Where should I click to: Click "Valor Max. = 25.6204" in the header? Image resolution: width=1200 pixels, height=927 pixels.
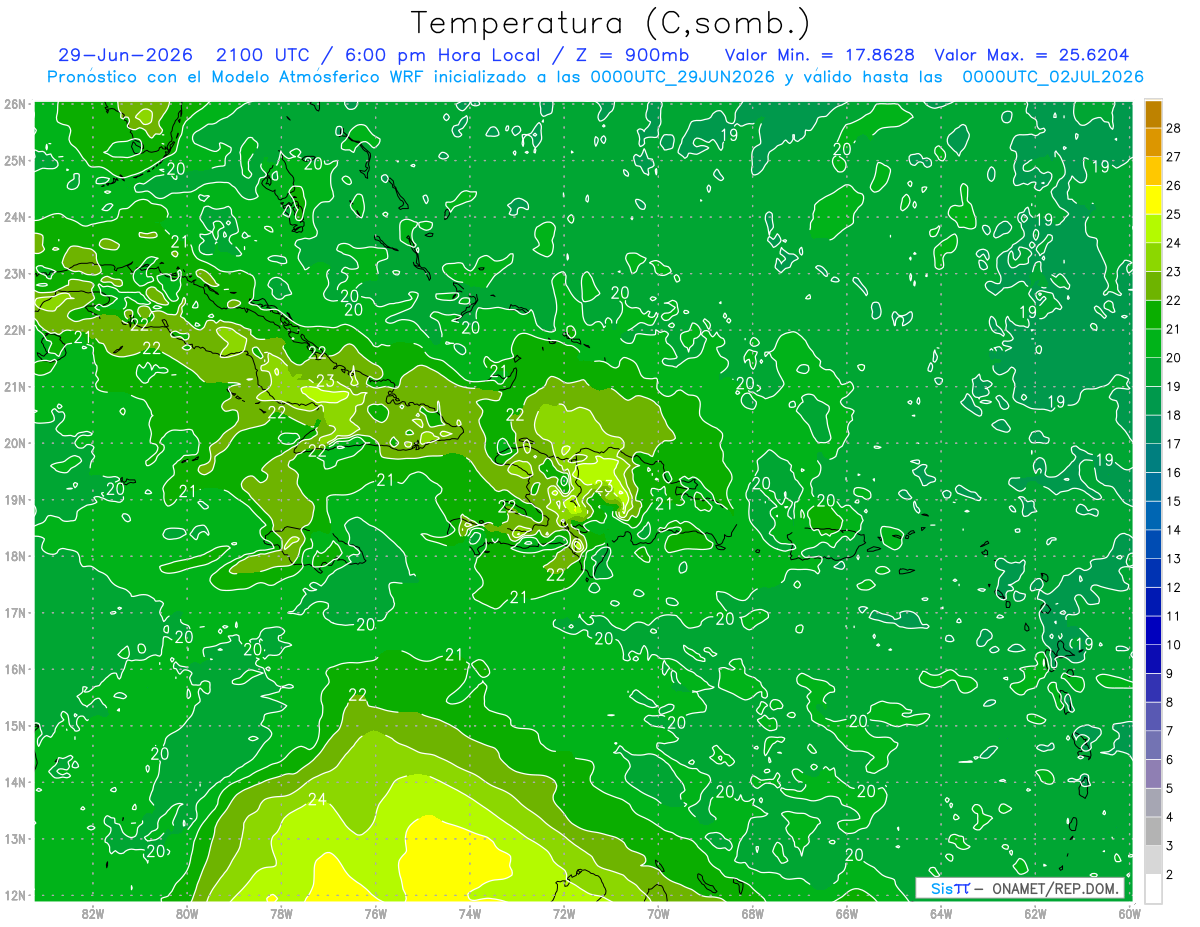(1032, 55)
